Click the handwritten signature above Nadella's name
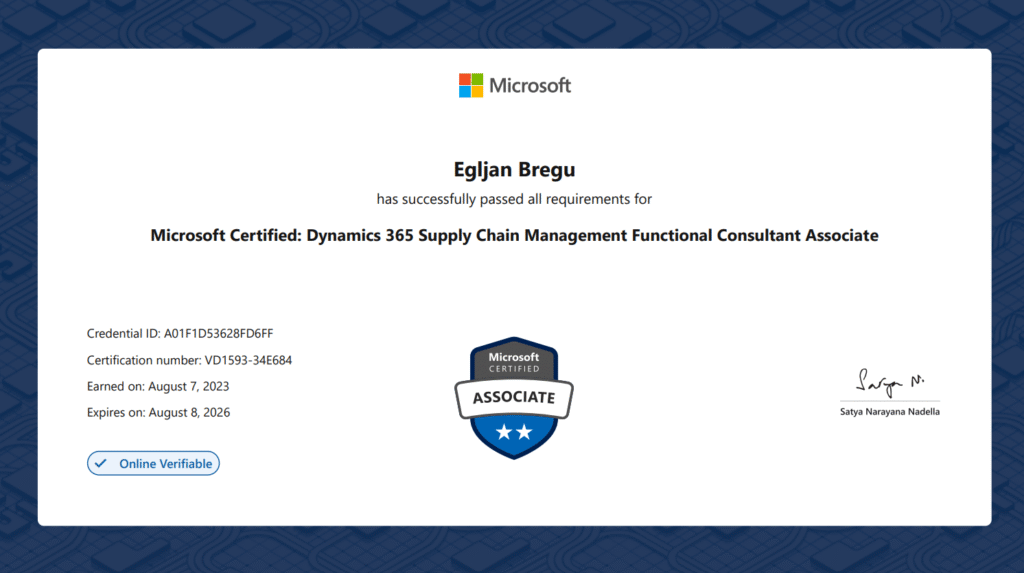The image size is (1024, 573). coord(890,382)
